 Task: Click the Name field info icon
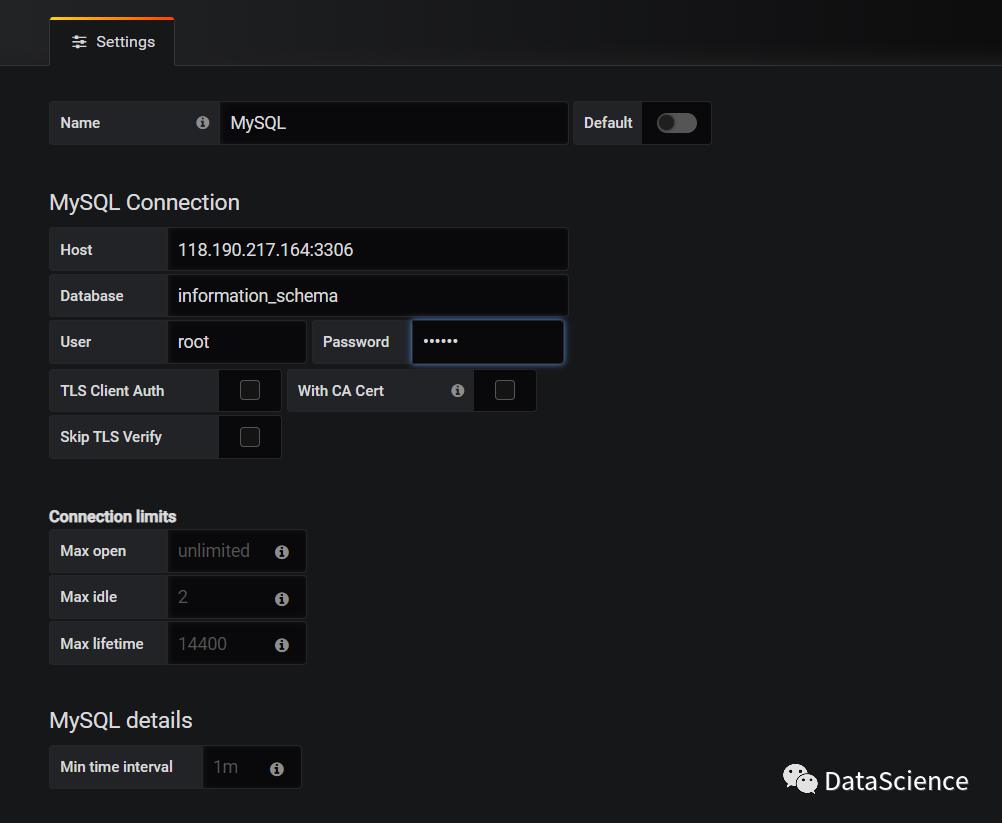click(203, 123)
